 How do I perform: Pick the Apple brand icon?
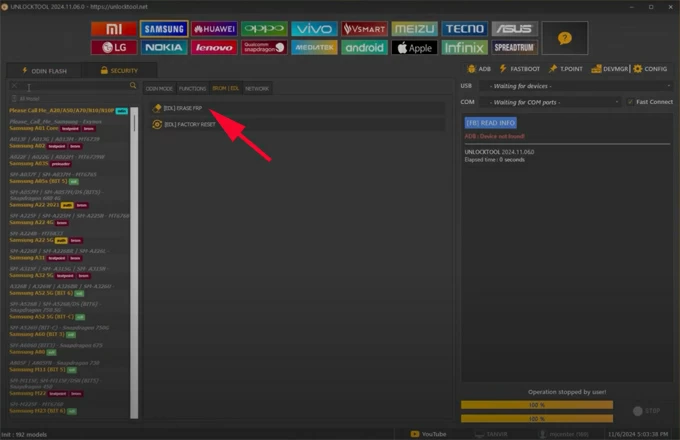[415, 47]
